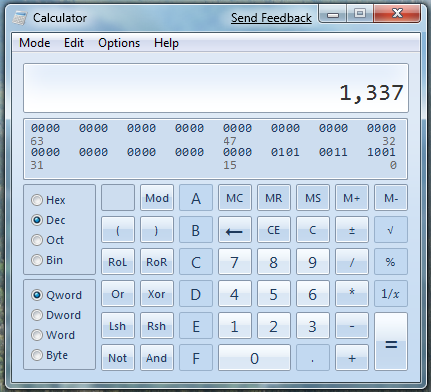The height and width of the screenshot is (392, 431).
Task: Click the number 0 button
Action: [254, 358]
